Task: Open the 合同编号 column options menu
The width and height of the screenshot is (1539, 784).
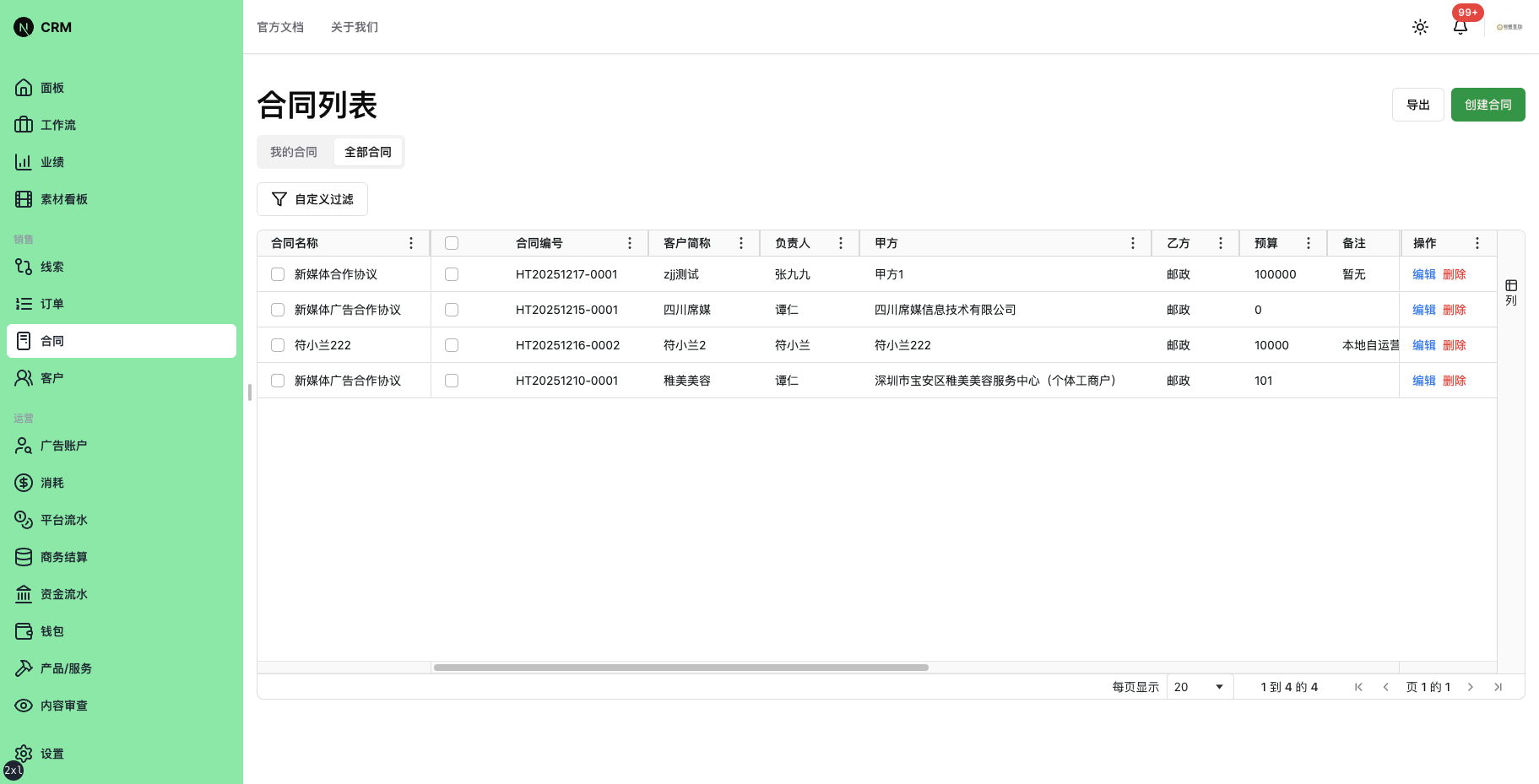Action: [x=630, y=242]
